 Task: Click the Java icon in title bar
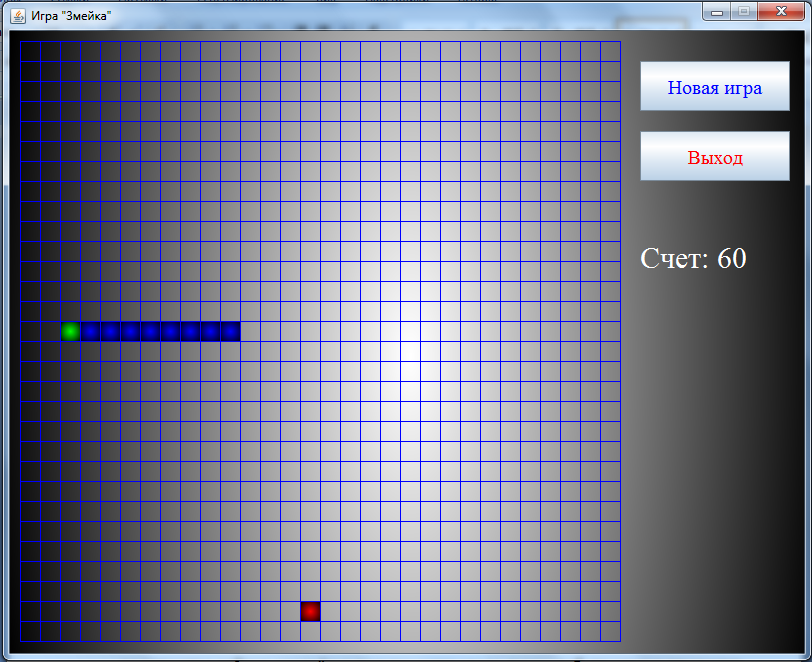[18, 16]
